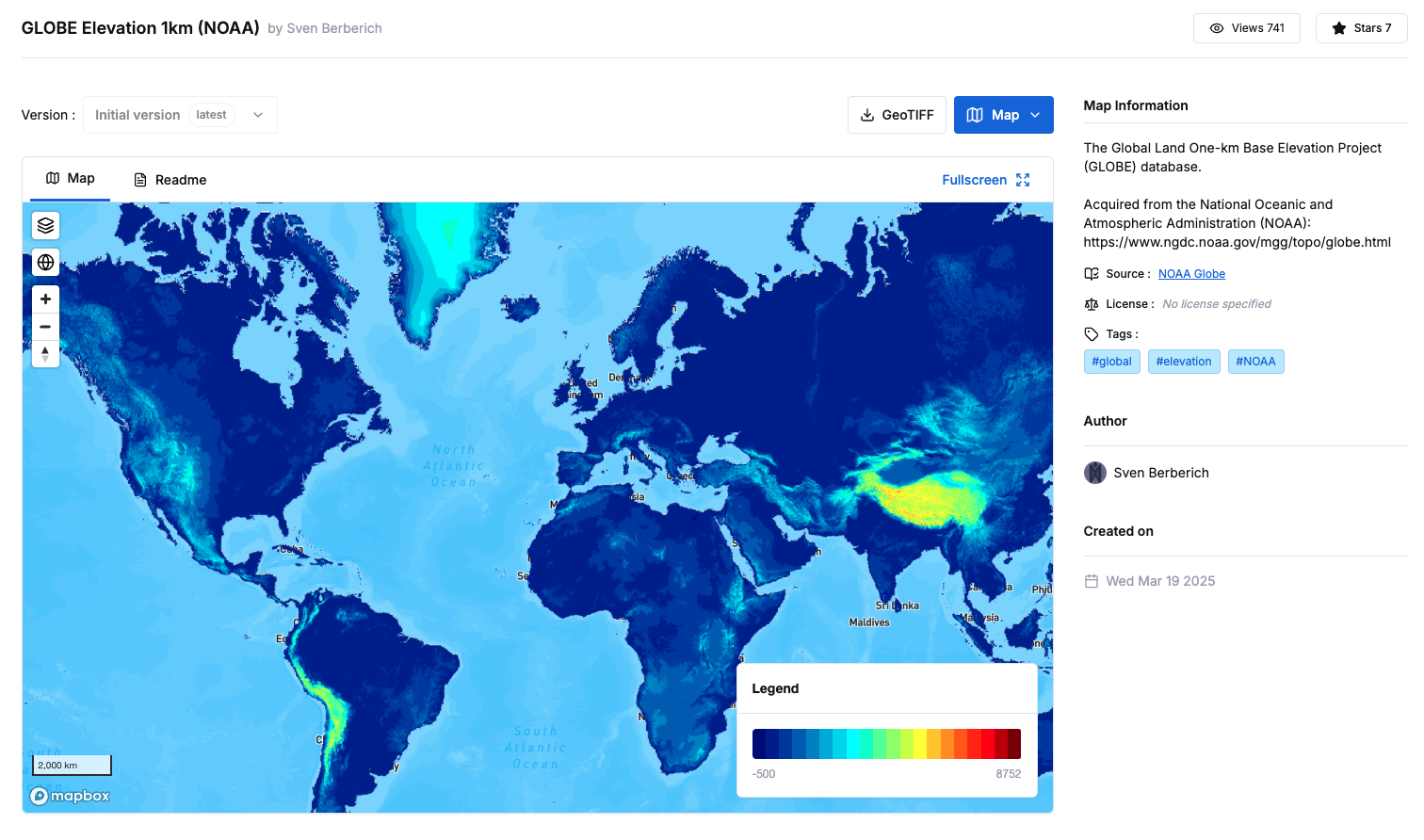Select the #NOAA tag
The width and height of the screenshot is (1424, 840).
1256,362
